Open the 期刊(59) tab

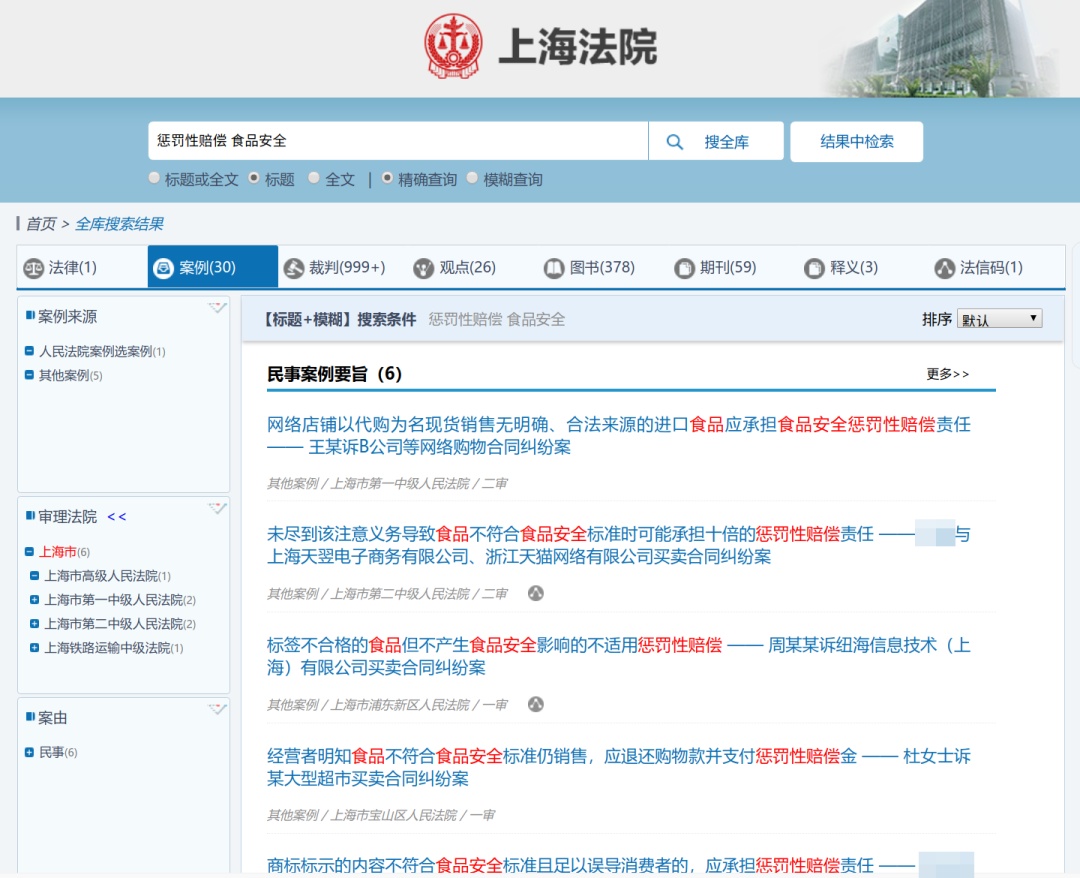click(x=734, y=267)
